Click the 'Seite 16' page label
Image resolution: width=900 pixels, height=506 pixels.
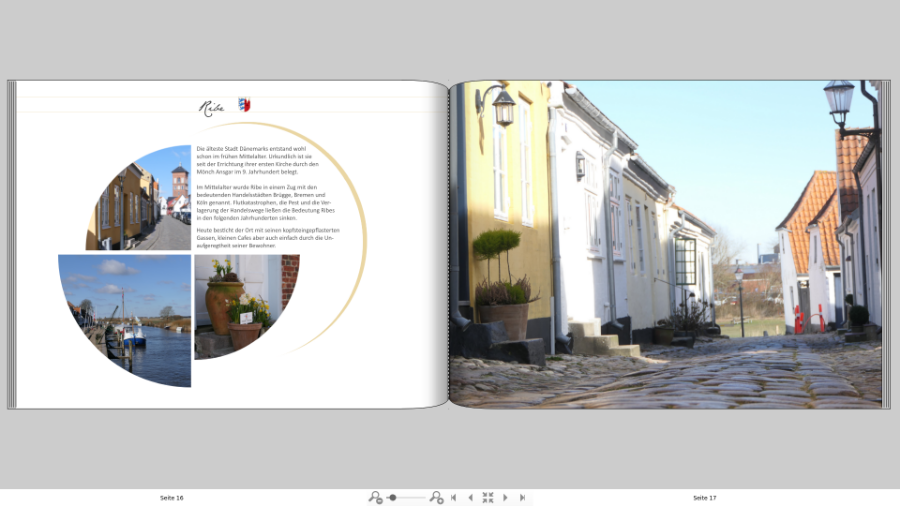(x=172, y=497)
